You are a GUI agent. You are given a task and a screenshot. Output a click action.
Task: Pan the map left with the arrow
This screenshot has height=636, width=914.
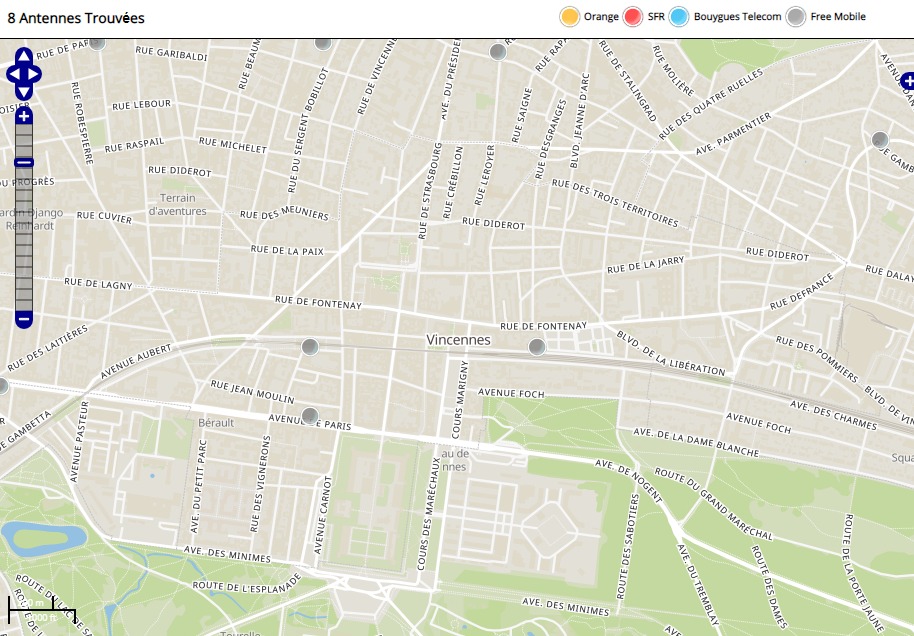point(12,74)
